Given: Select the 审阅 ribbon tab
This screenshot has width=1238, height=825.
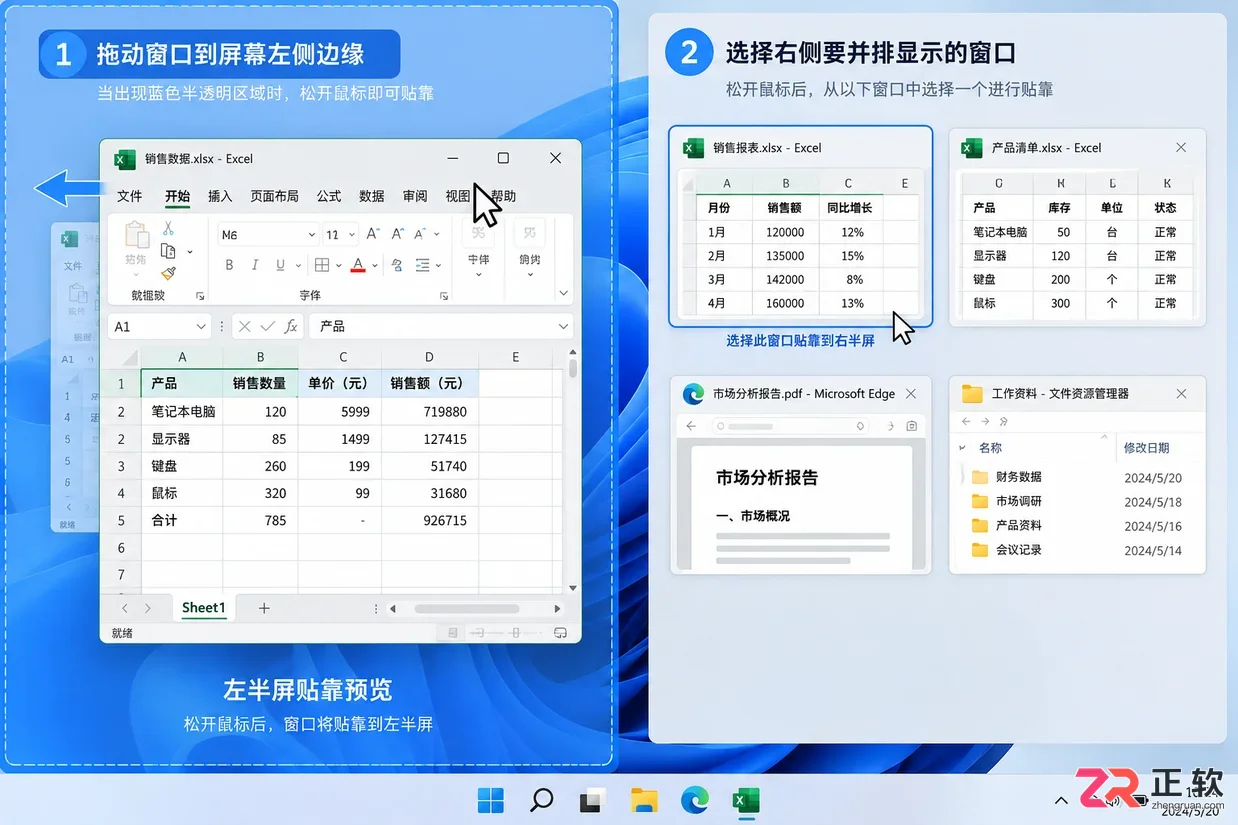Looking at the screenshot, I should 415,196.
